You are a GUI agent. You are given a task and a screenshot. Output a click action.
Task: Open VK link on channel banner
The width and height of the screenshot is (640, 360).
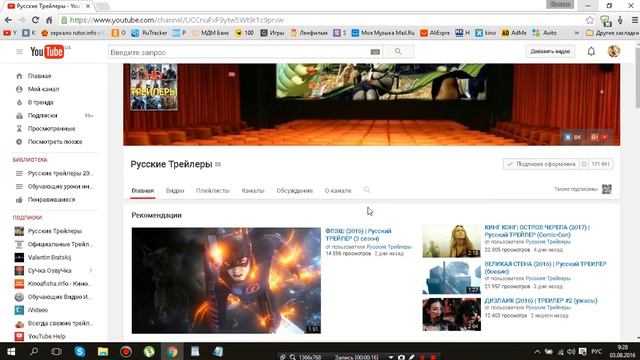click(573, 137)
